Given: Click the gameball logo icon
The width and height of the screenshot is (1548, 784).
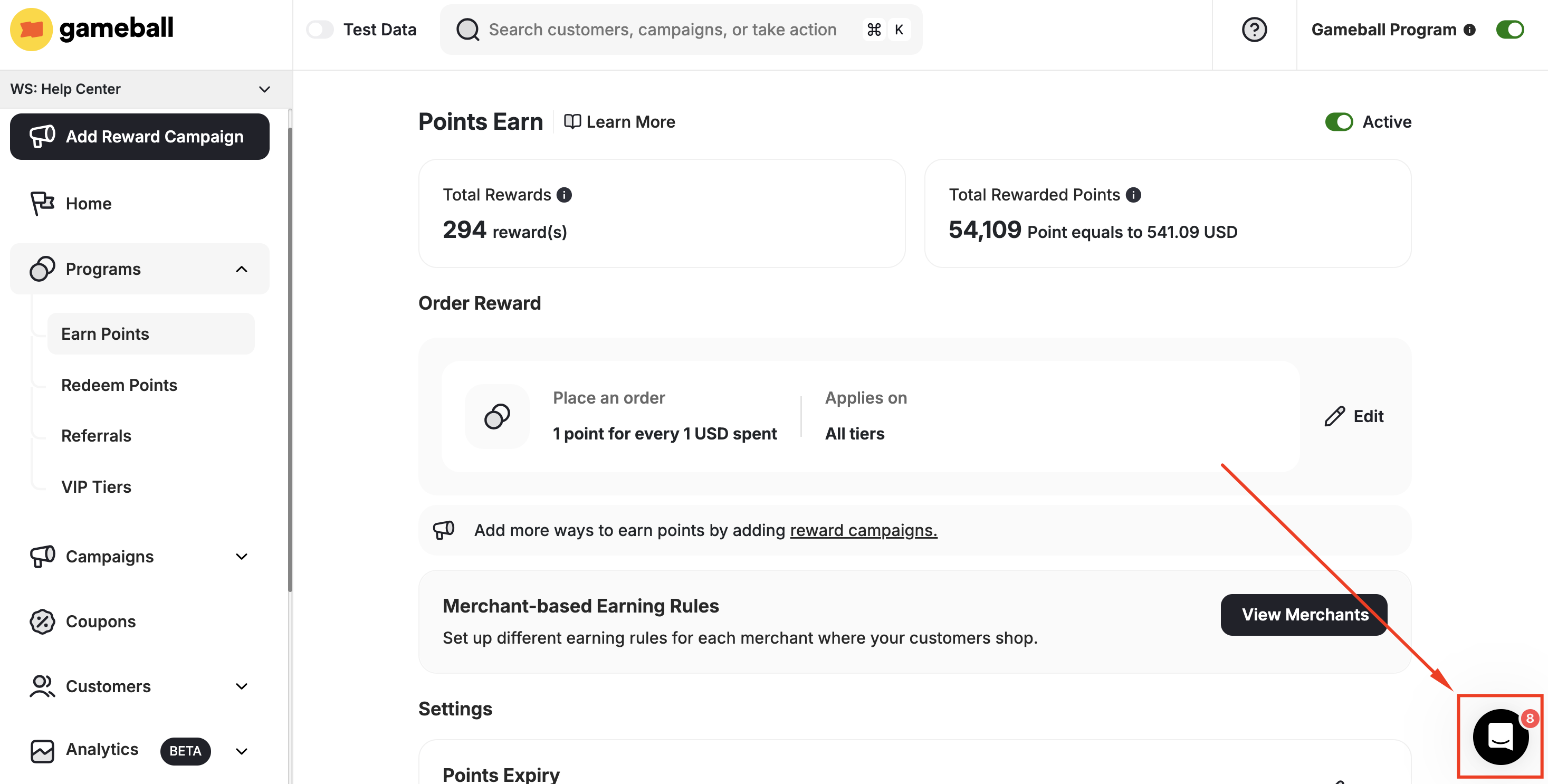Looking at the screenshot, I should pyautogui.click(x=31, y=30).
